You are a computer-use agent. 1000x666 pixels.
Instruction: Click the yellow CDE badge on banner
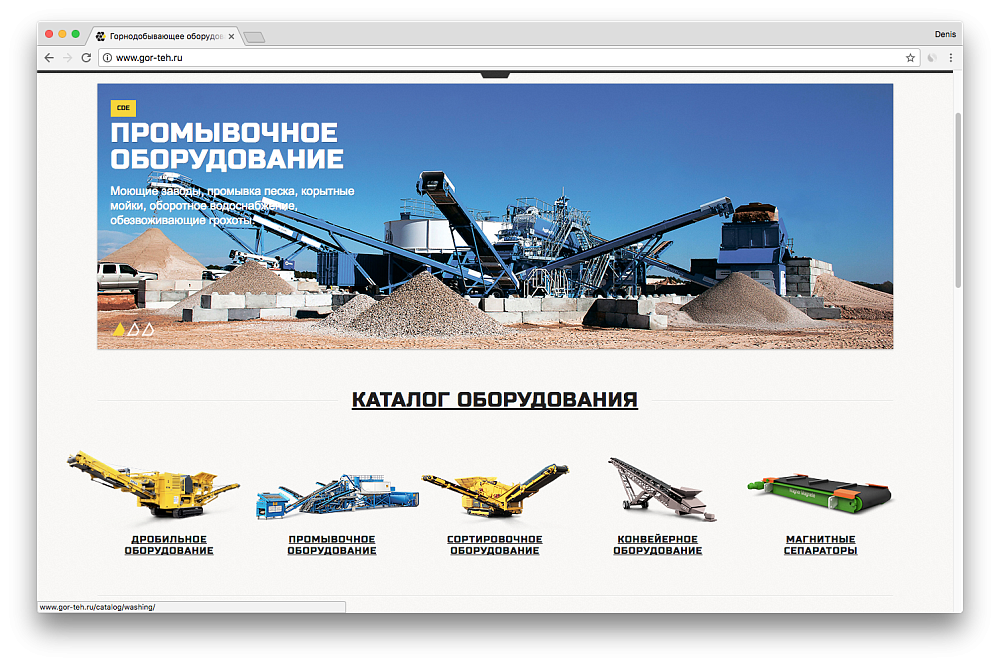(x=123, y=108)
